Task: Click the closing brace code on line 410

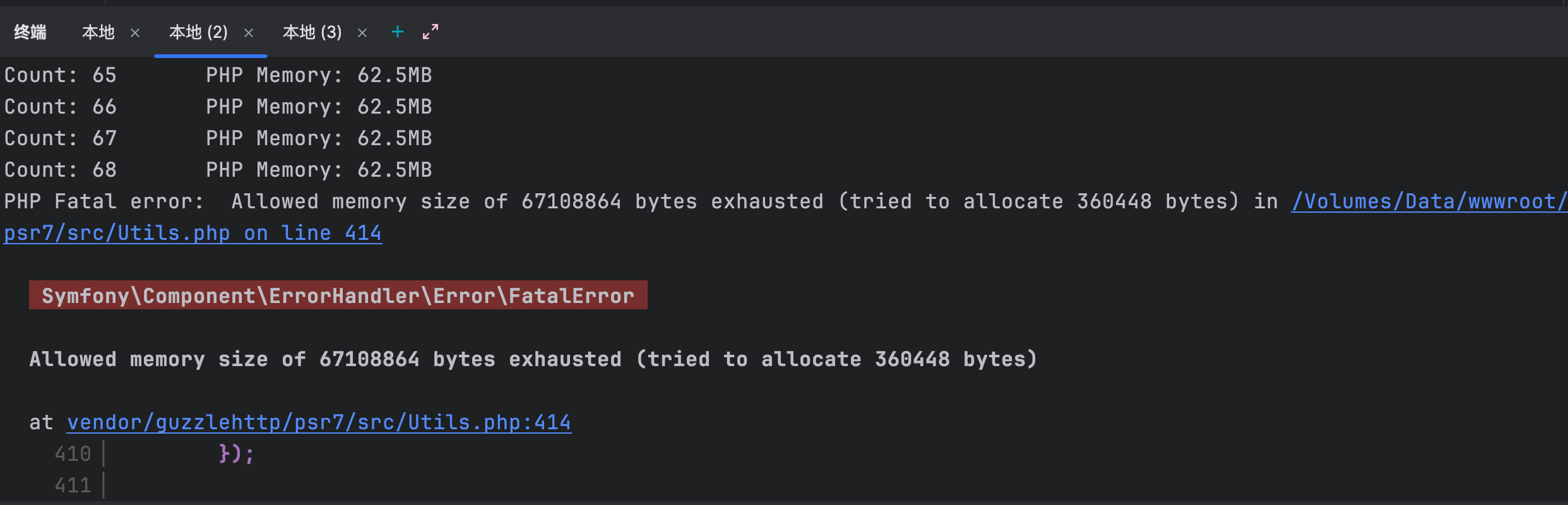Action: click(x=237, y=454)
